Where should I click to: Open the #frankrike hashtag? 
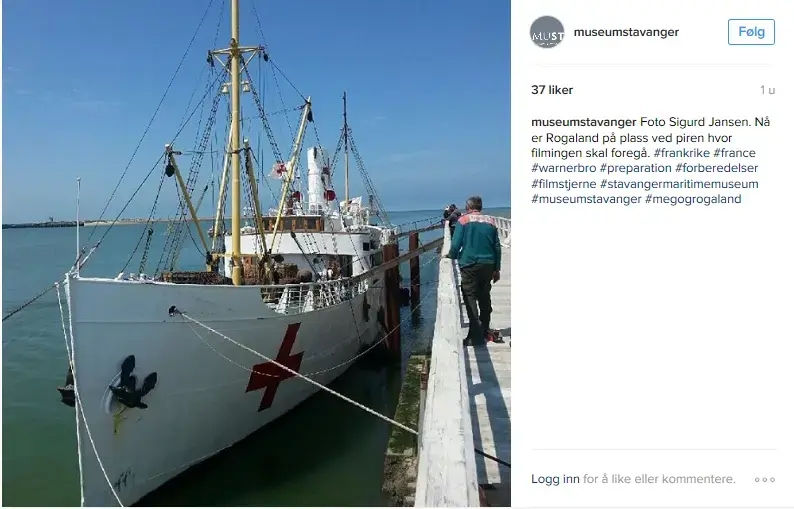(x=682, y=153)
